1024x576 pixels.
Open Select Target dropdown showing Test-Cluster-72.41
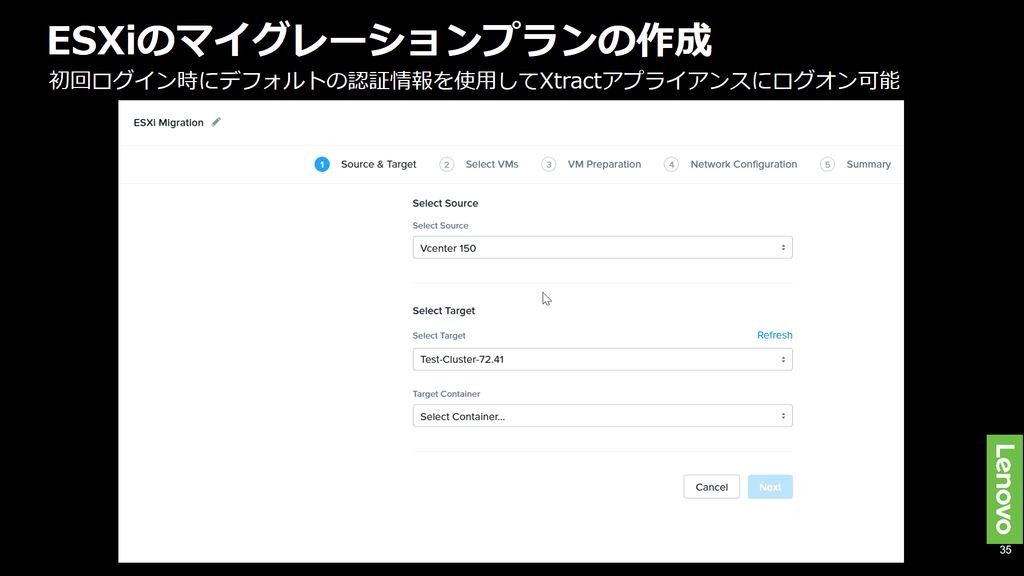point(602,359)
